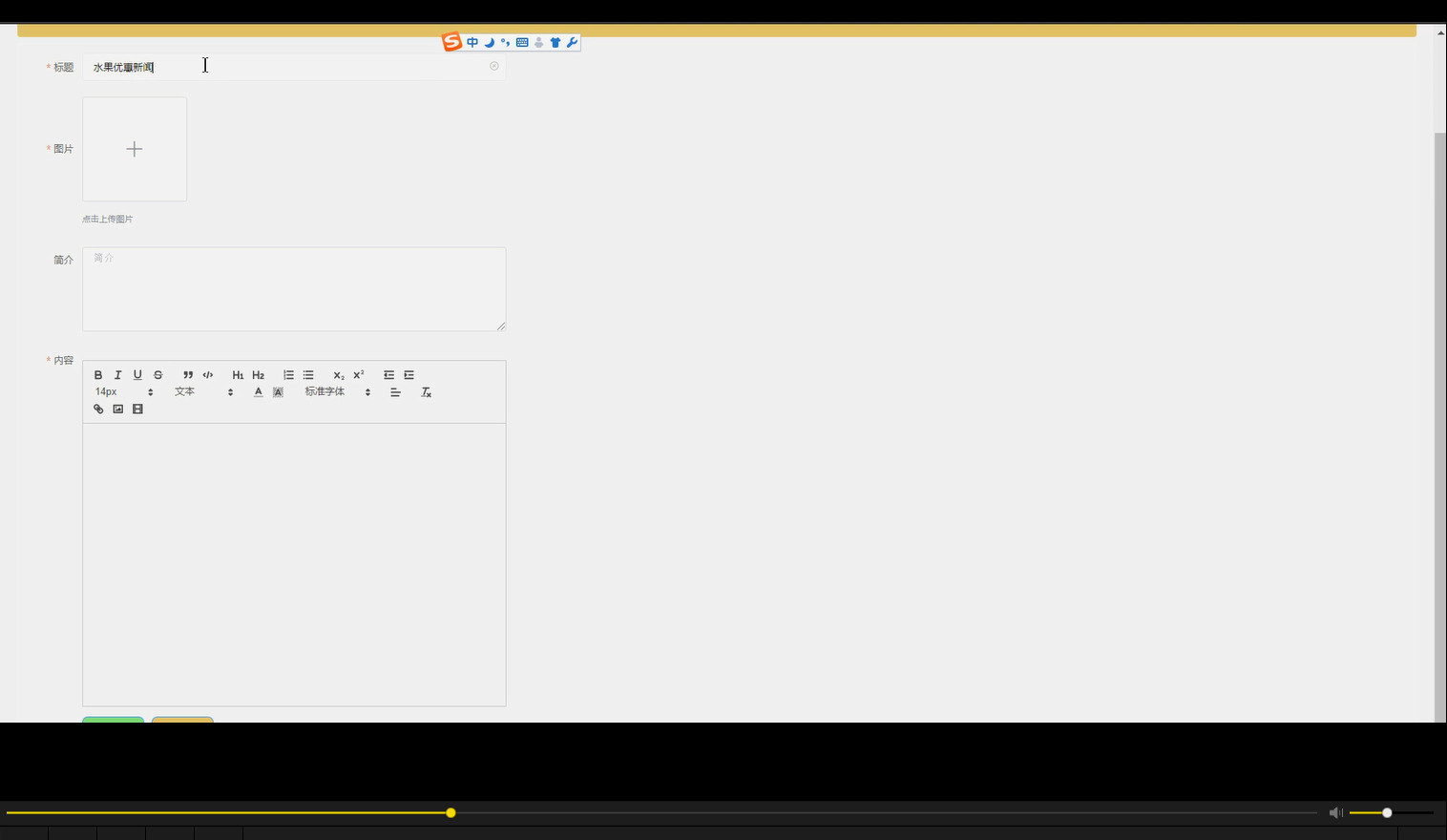Viewport: 1447px width, 840px height.
Task: Open the Sogou toolbox wrench icon
Action: click(572, 42)
